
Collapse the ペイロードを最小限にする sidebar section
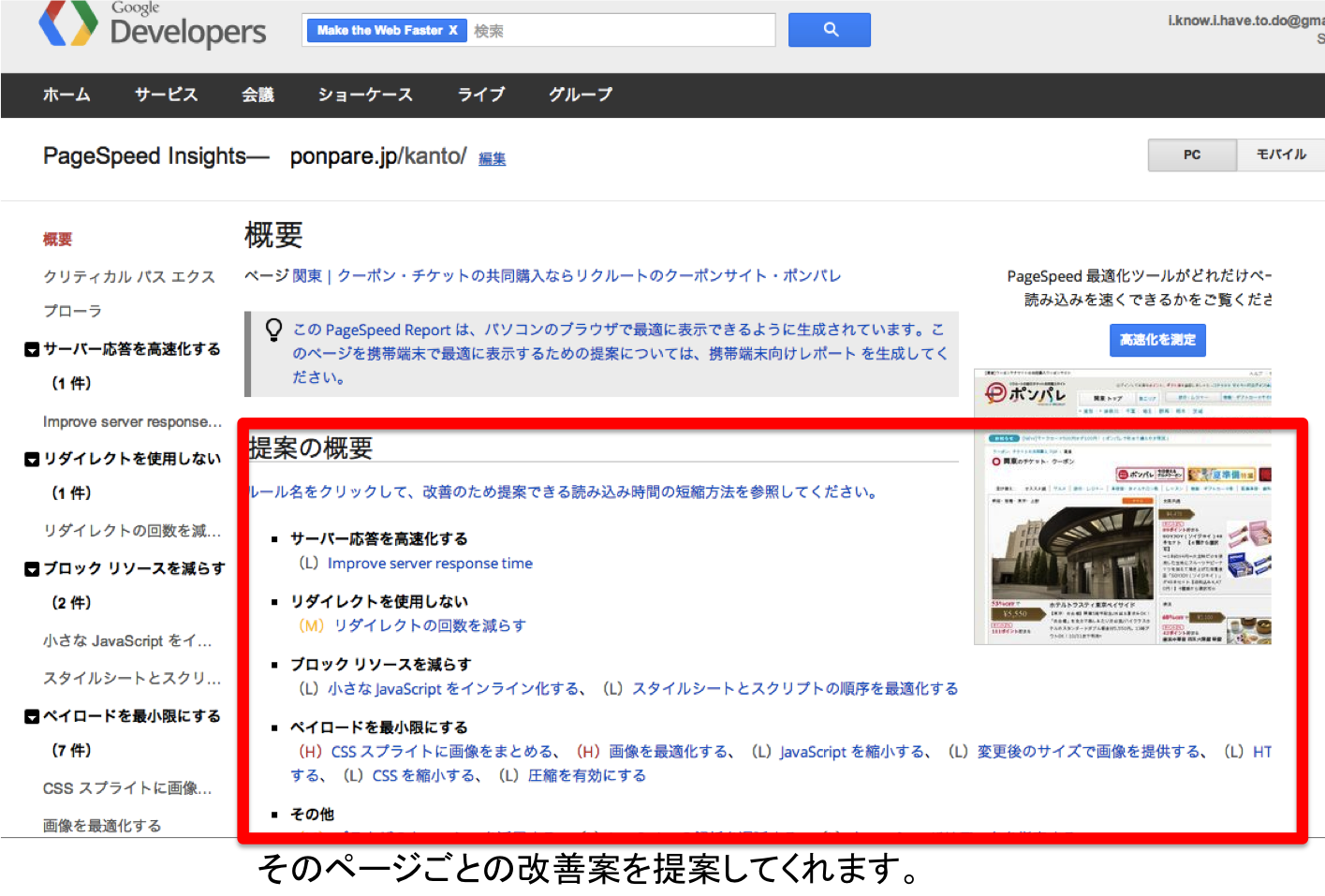(32, 716)
